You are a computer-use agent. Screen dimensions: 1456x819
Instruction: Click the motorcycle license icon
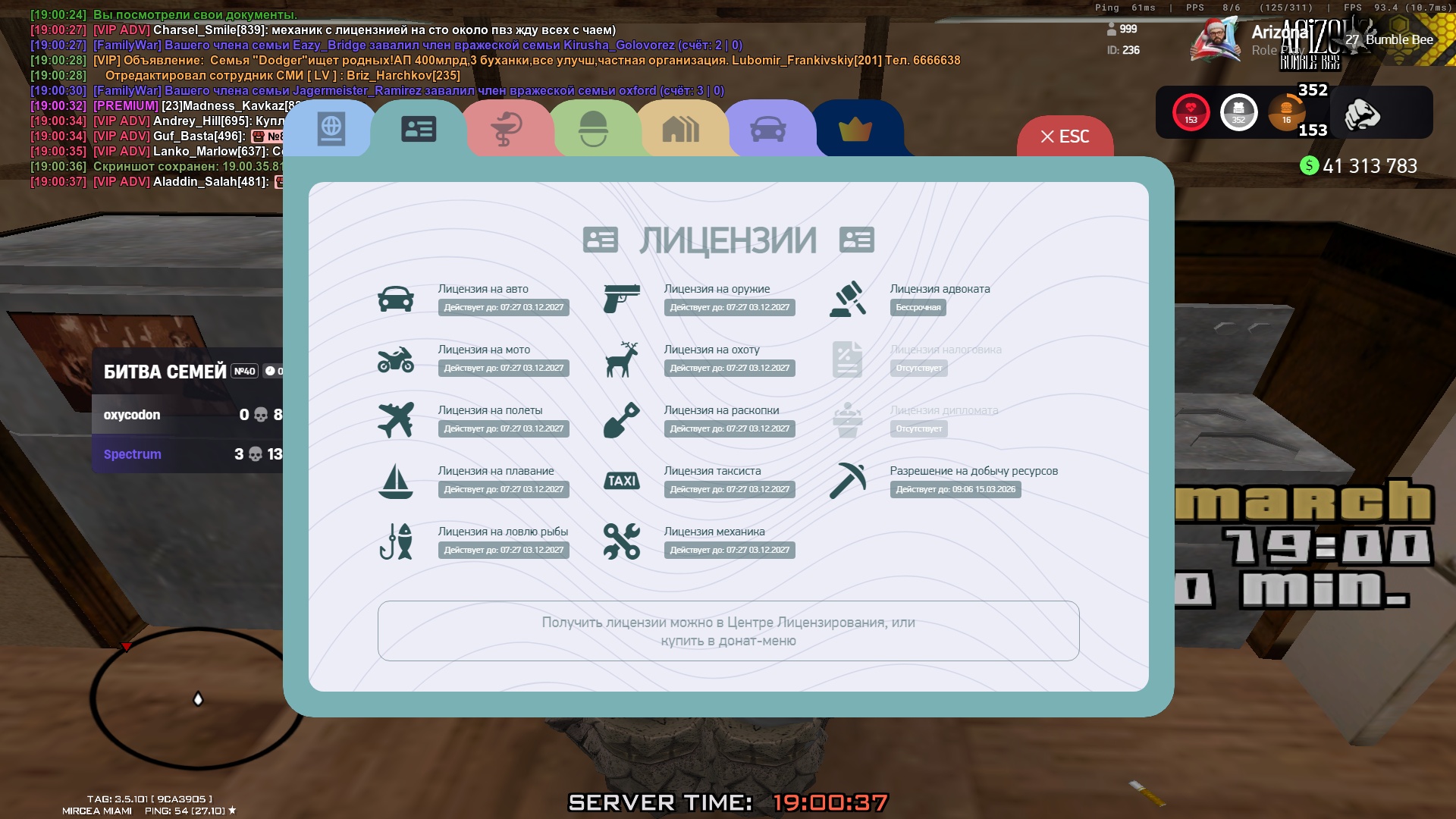[x=396, y=359]
